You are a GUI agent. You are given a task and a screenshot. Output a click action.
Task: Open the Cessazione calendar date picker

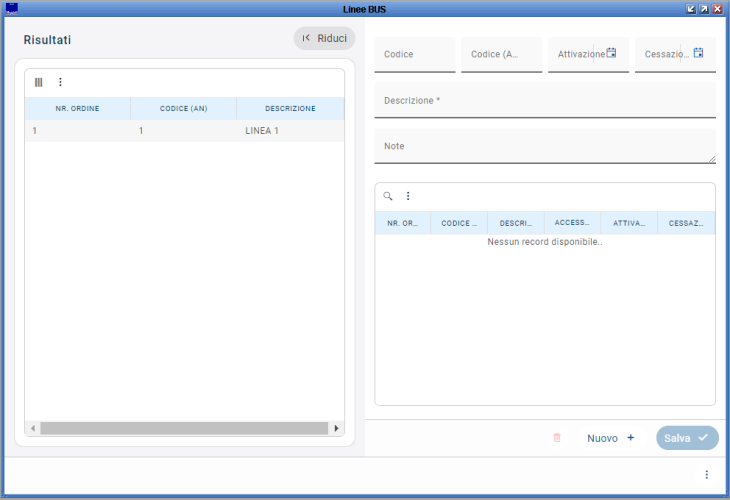[699, 53]
